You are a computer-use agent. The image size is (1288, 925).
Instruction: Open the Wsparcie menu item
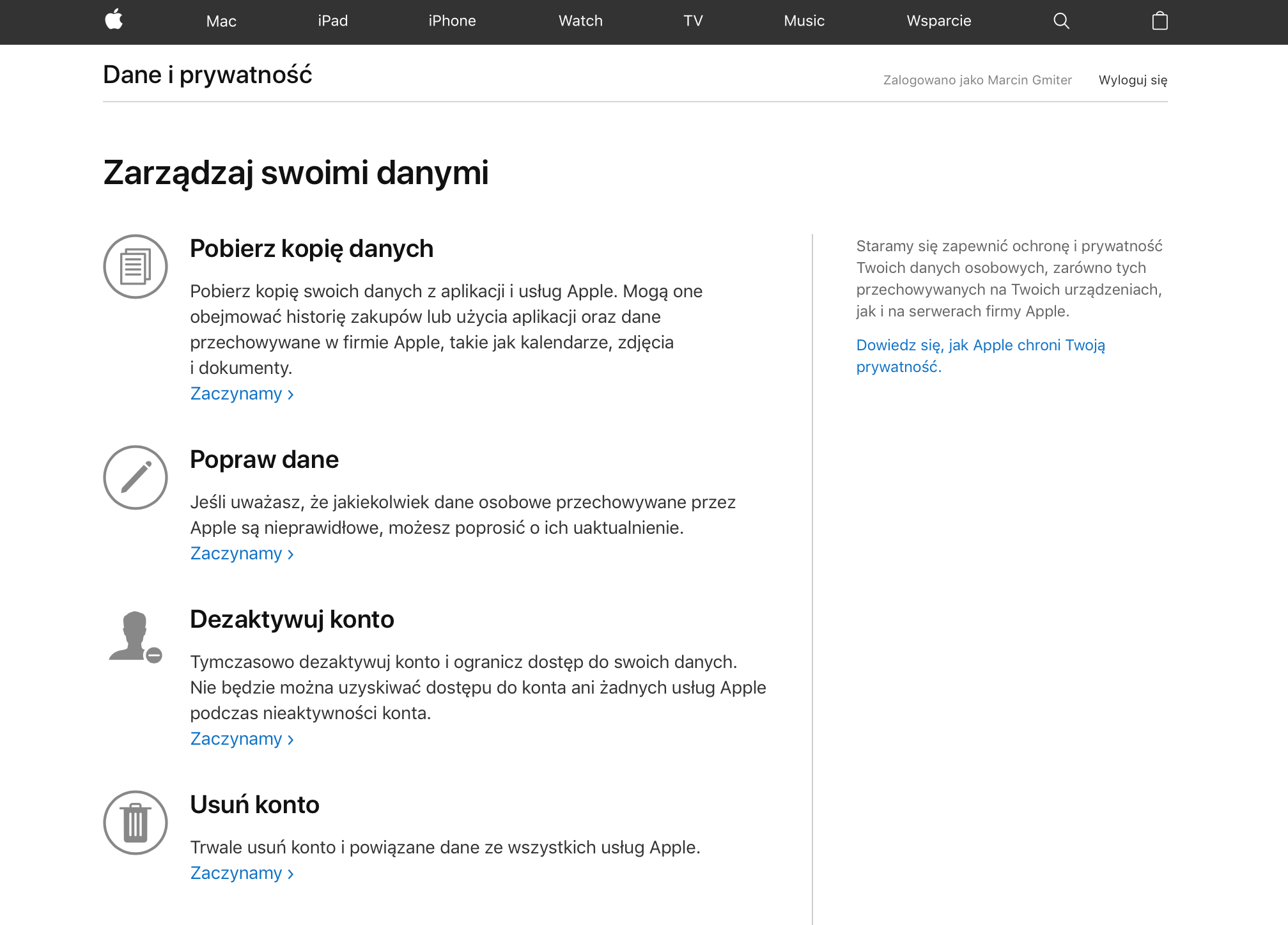click(939, 21)
